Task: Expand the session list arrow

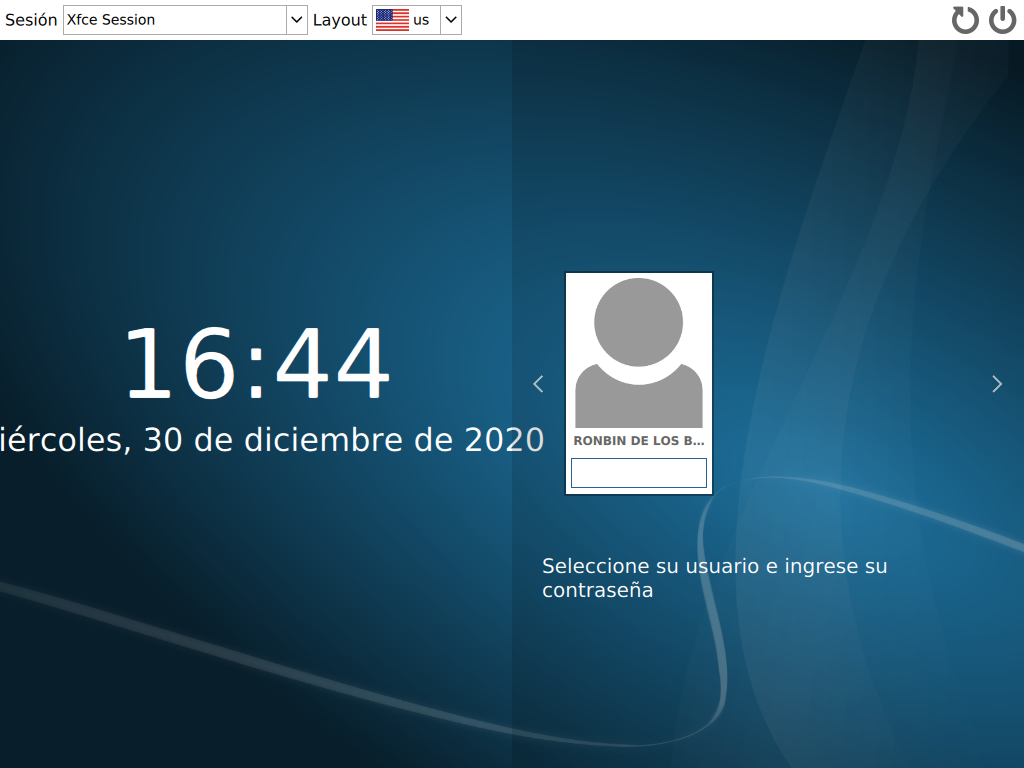Action: [x=296, y=20]
